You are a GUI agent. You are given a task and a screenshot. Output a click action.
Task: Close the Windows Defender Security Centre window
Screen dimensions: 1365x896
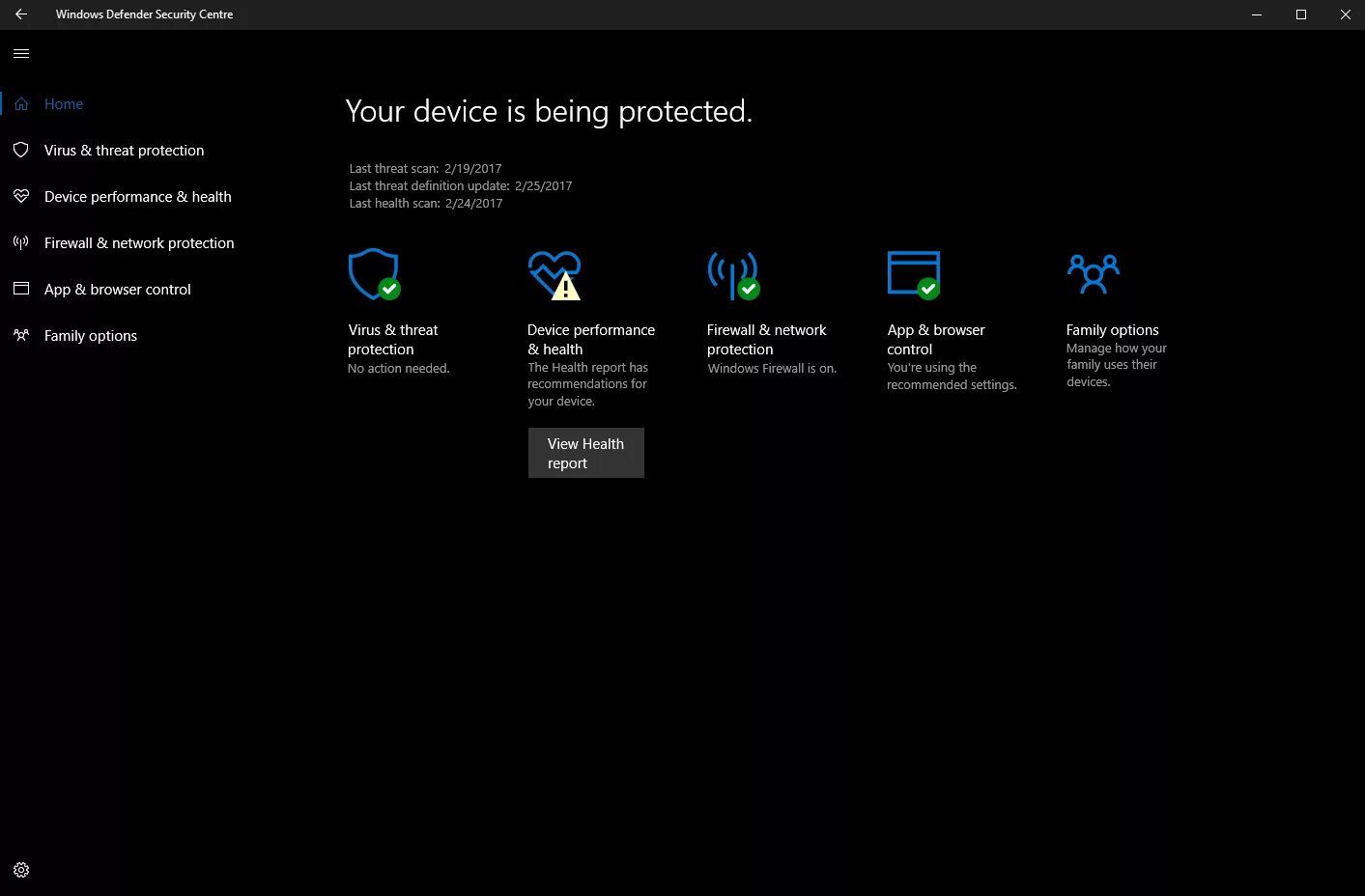coord(1345,14)
